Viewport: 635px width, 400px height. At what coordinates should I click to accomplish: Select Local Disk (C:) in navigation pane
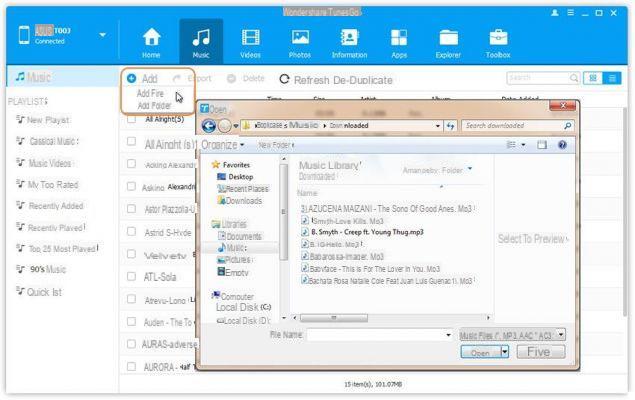(243, 307)
